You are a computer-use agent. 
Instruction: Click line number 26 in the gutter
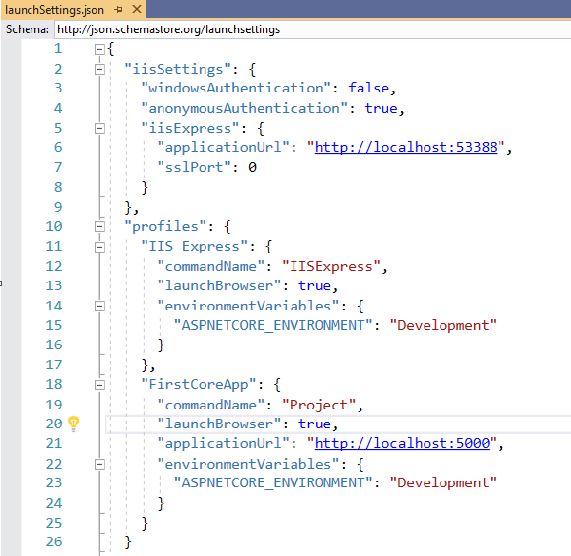tap(54, 541)
